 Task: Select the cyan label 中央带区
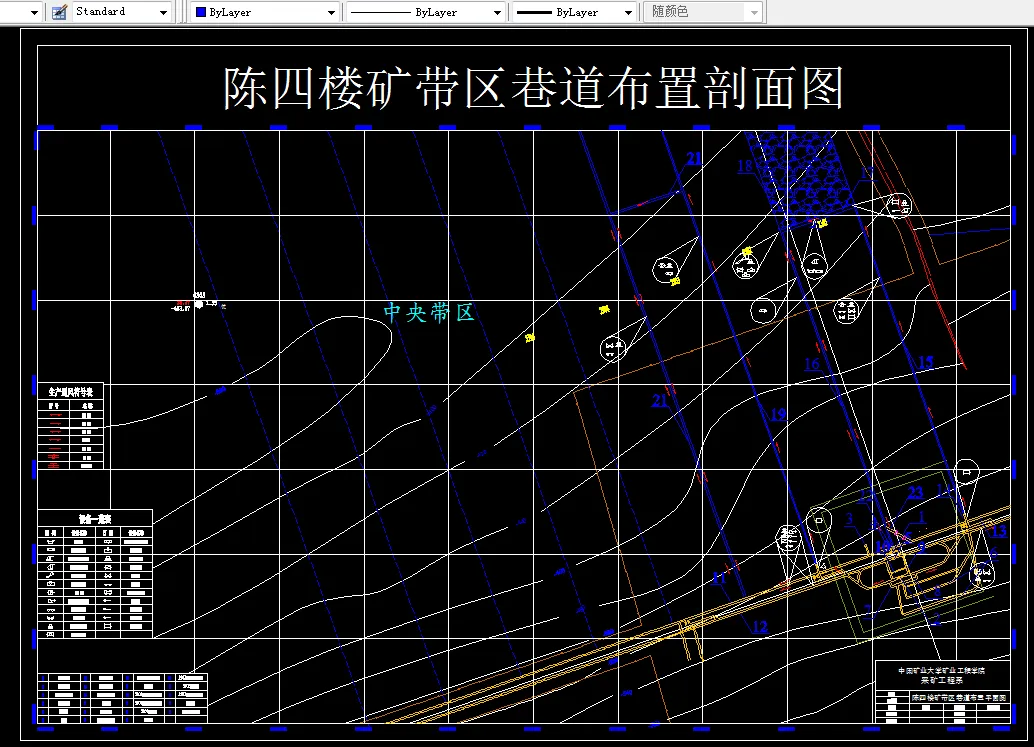[x=429, y=312]
